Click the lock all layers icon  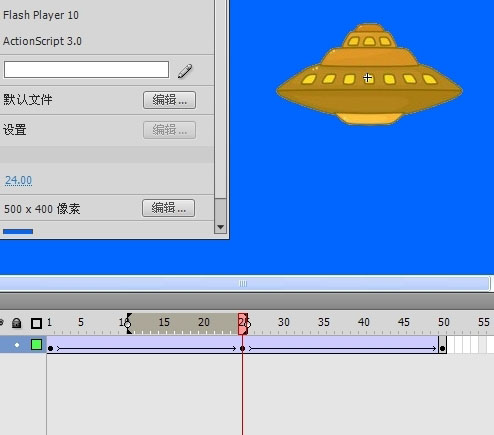16,323
